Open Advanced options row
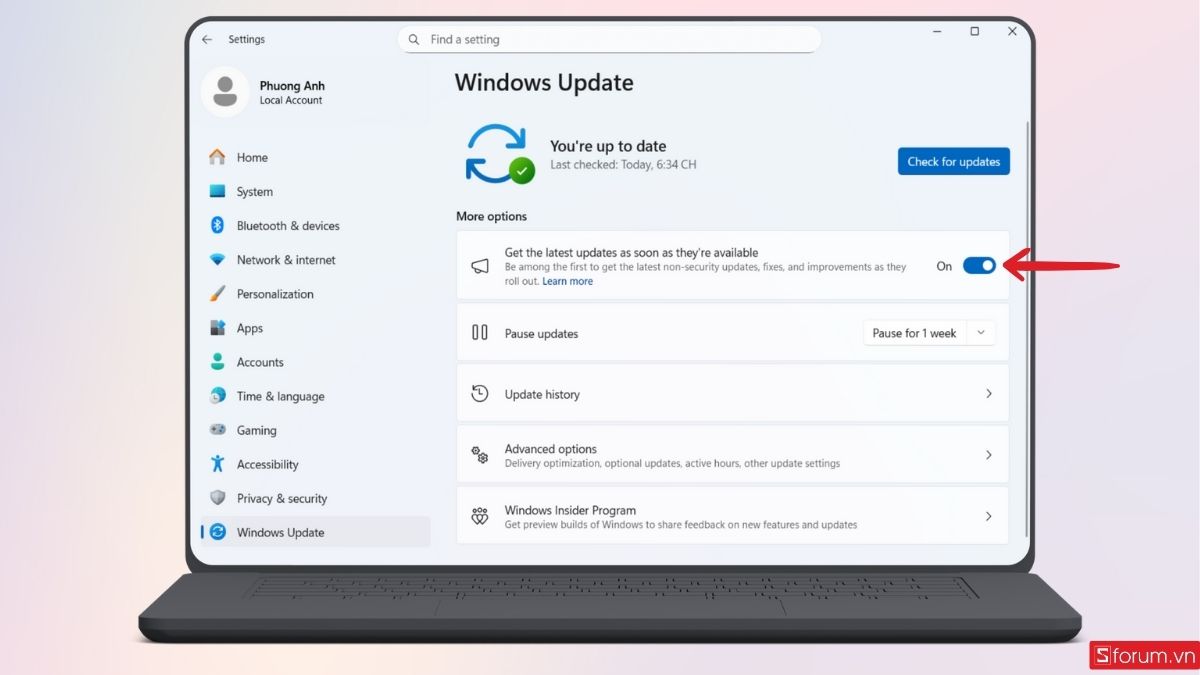Screen dimensions: 1200x675 [733, 455]
